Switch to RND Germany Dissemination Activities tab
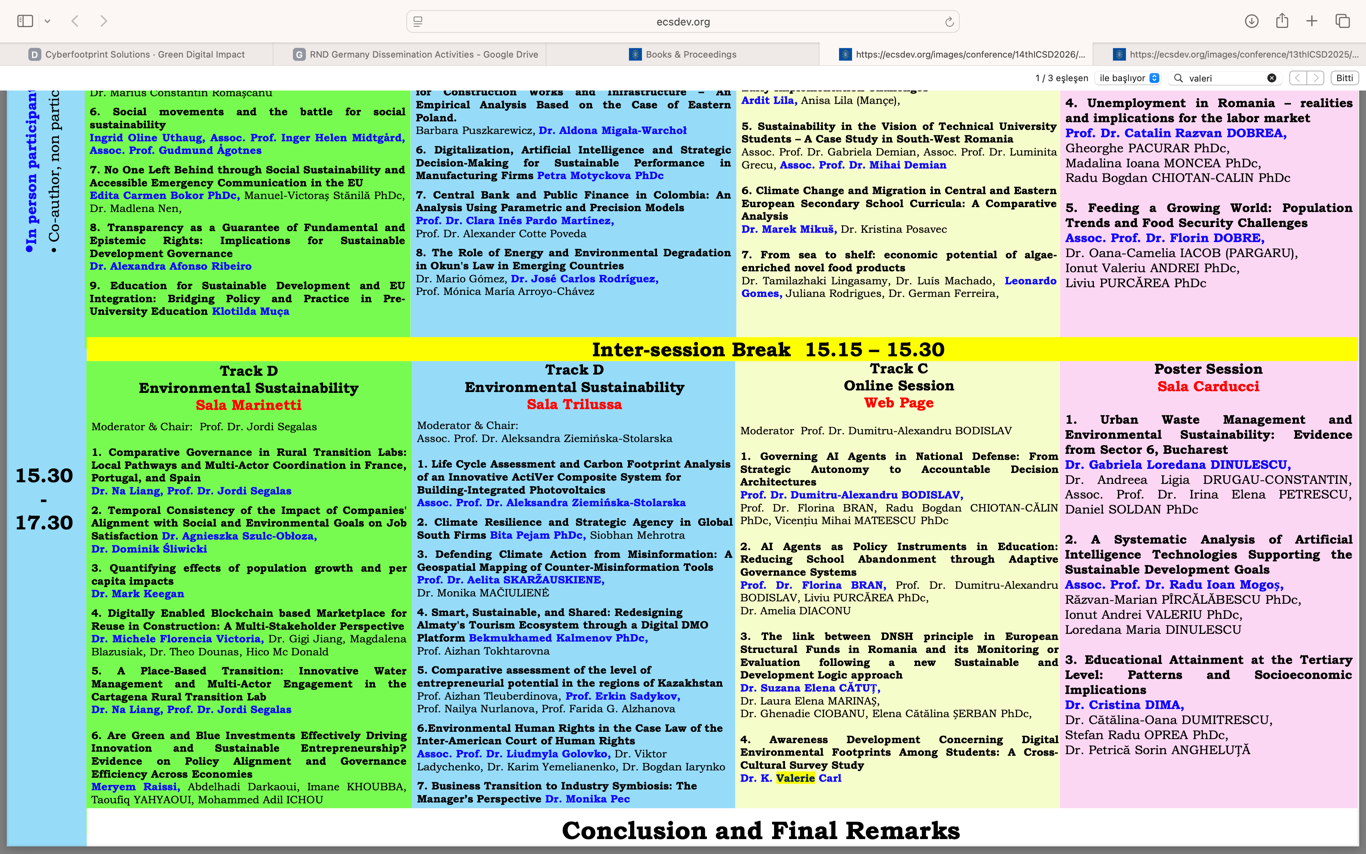 tap(415, 54)
